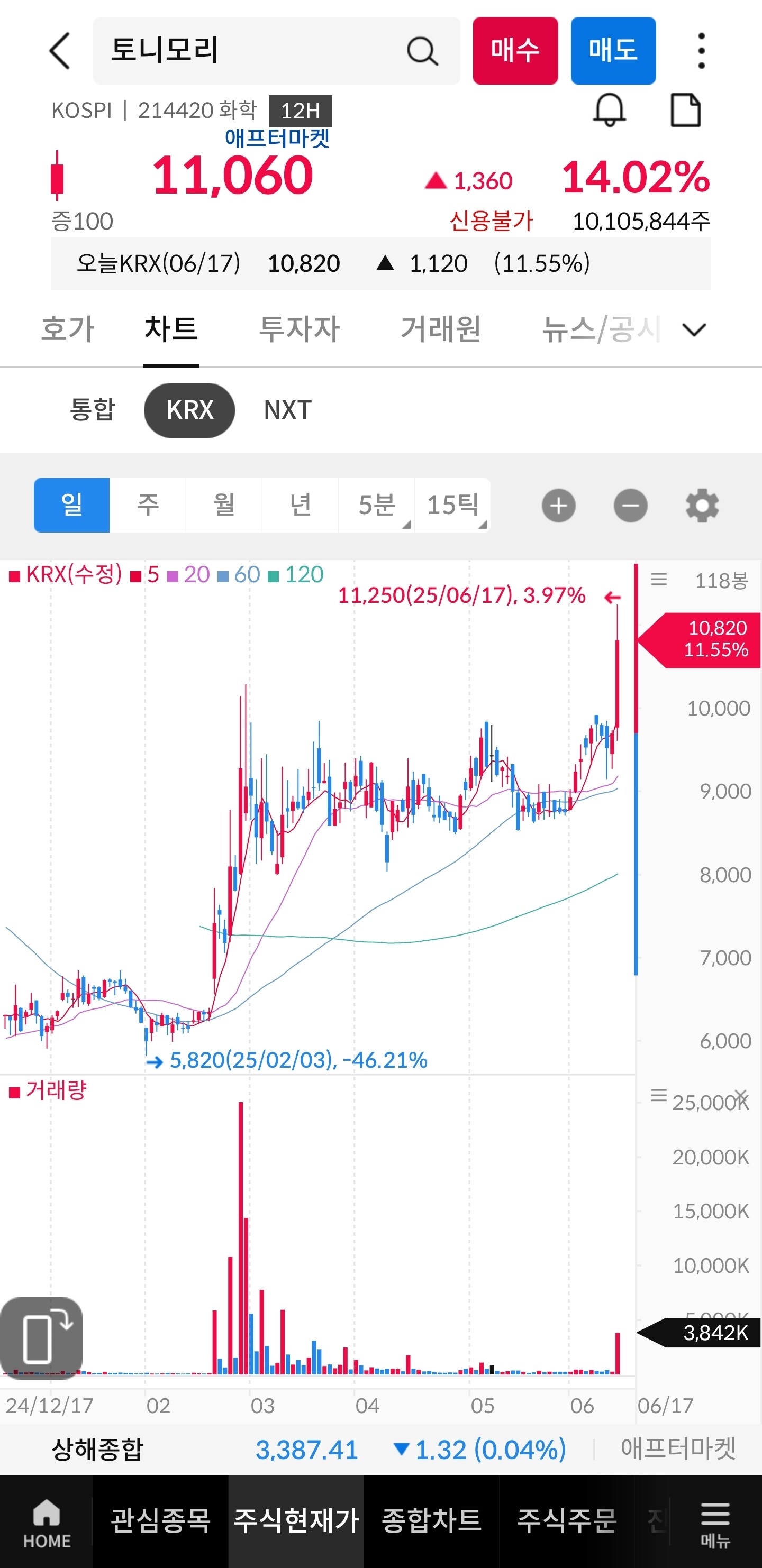This screenshot has height=1568, width=762.
Task: Tap the red 매수 buy button
Action: click(x=515, y=51)
